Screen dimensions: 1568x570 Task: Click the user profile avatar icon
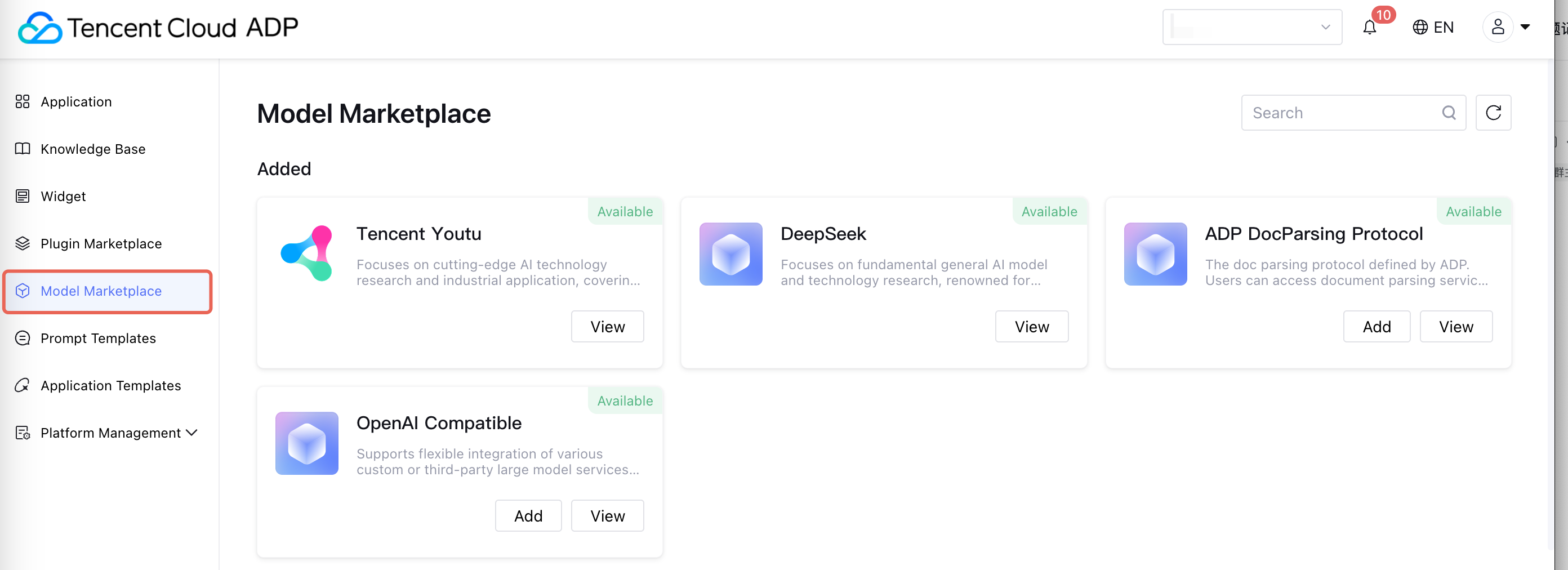tap(1498, 28)
